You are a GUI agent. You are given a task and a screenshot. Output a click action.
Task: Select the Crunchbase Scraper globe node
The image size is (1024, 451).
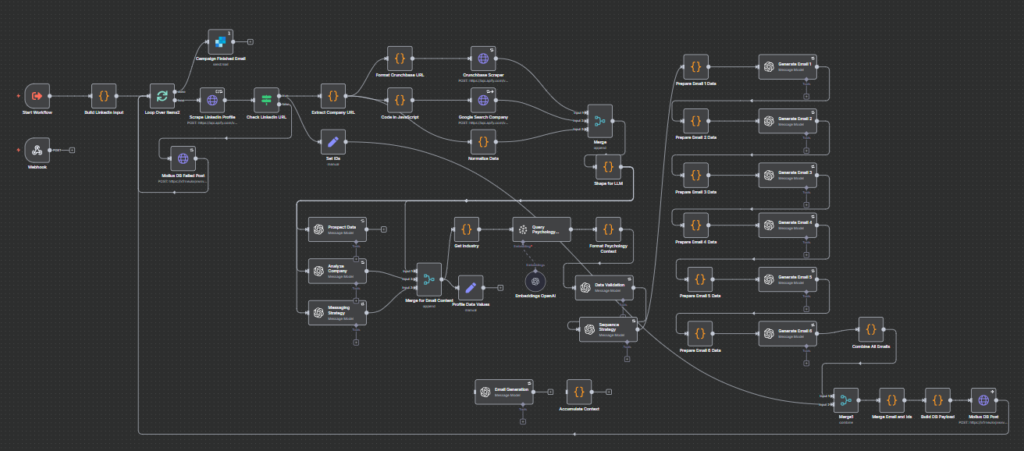point(483,59)
